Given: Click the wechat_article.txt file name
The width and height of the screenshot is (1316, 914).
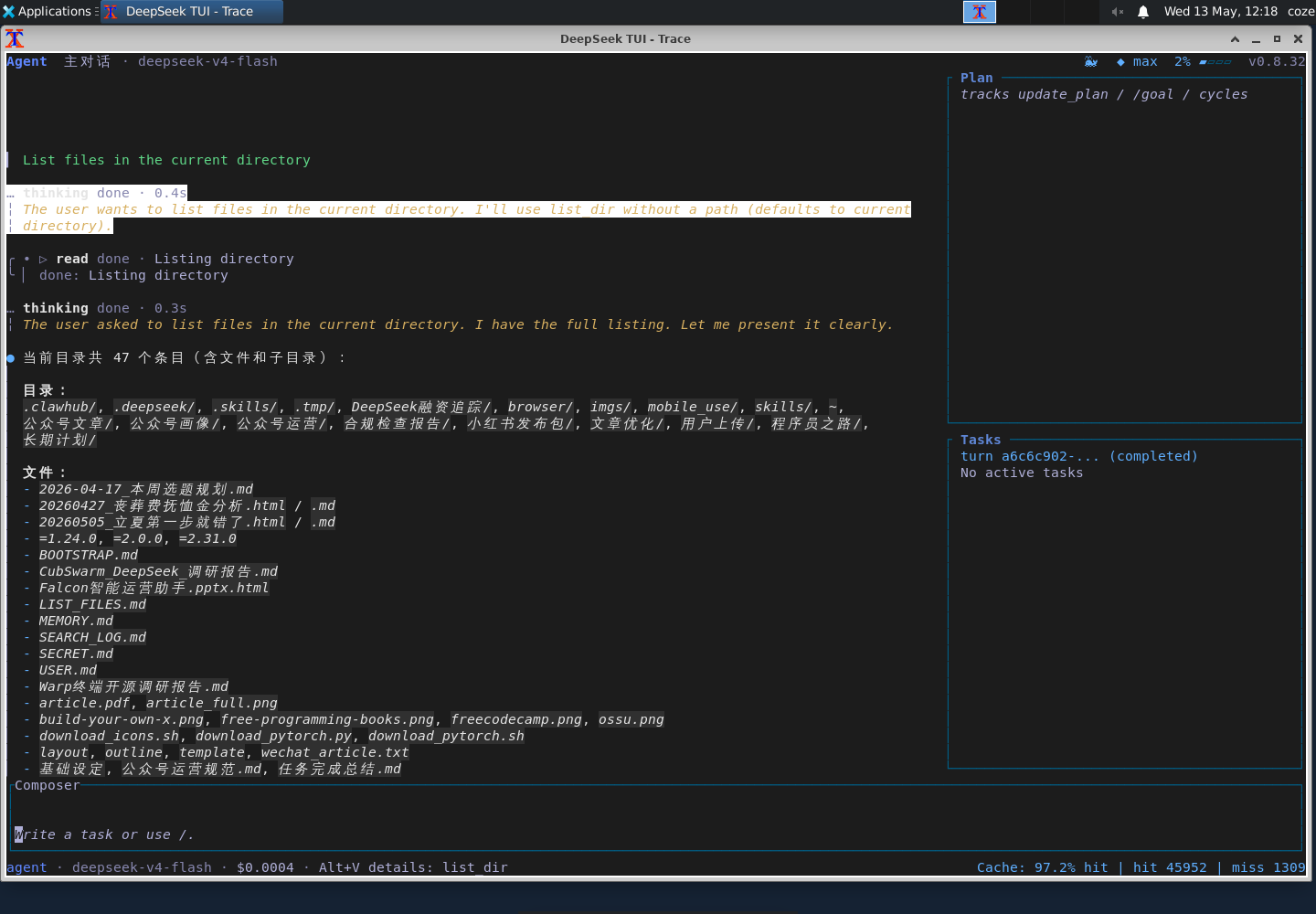Looking at the screenshot, I should (x=334, y=752).
